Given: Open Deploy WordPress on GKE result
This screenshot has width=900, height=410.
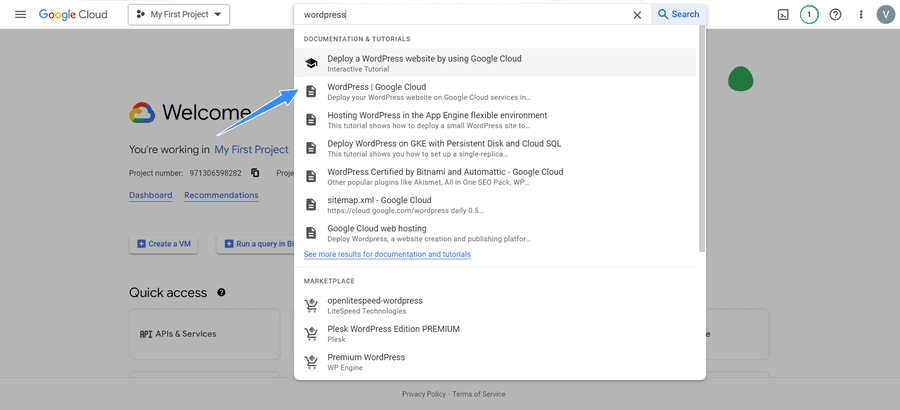Looking at the screenshot, I should click(x=497, y=148).
